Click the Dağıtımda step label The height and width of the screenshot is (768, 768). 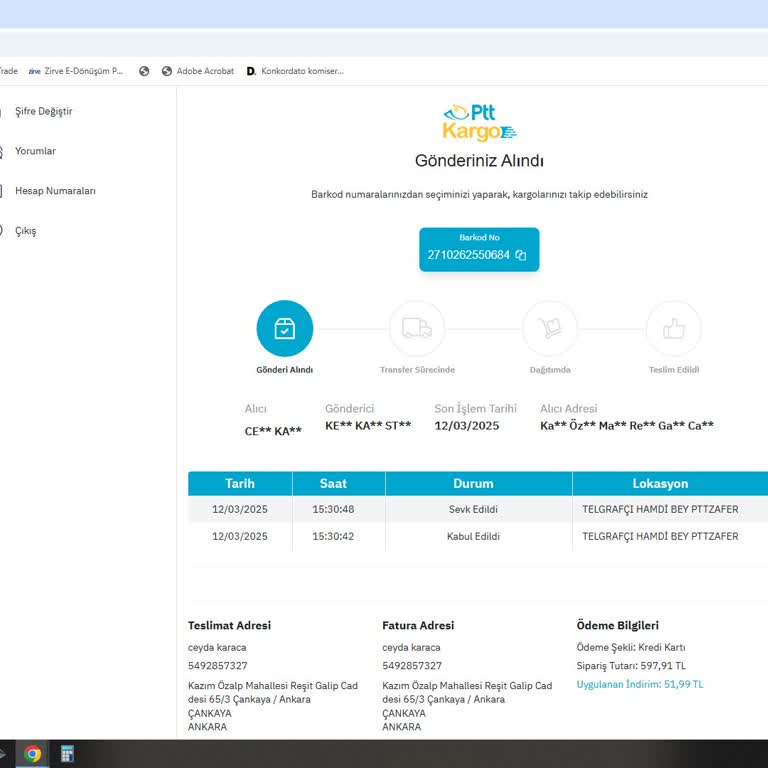(x=550, y=370)
